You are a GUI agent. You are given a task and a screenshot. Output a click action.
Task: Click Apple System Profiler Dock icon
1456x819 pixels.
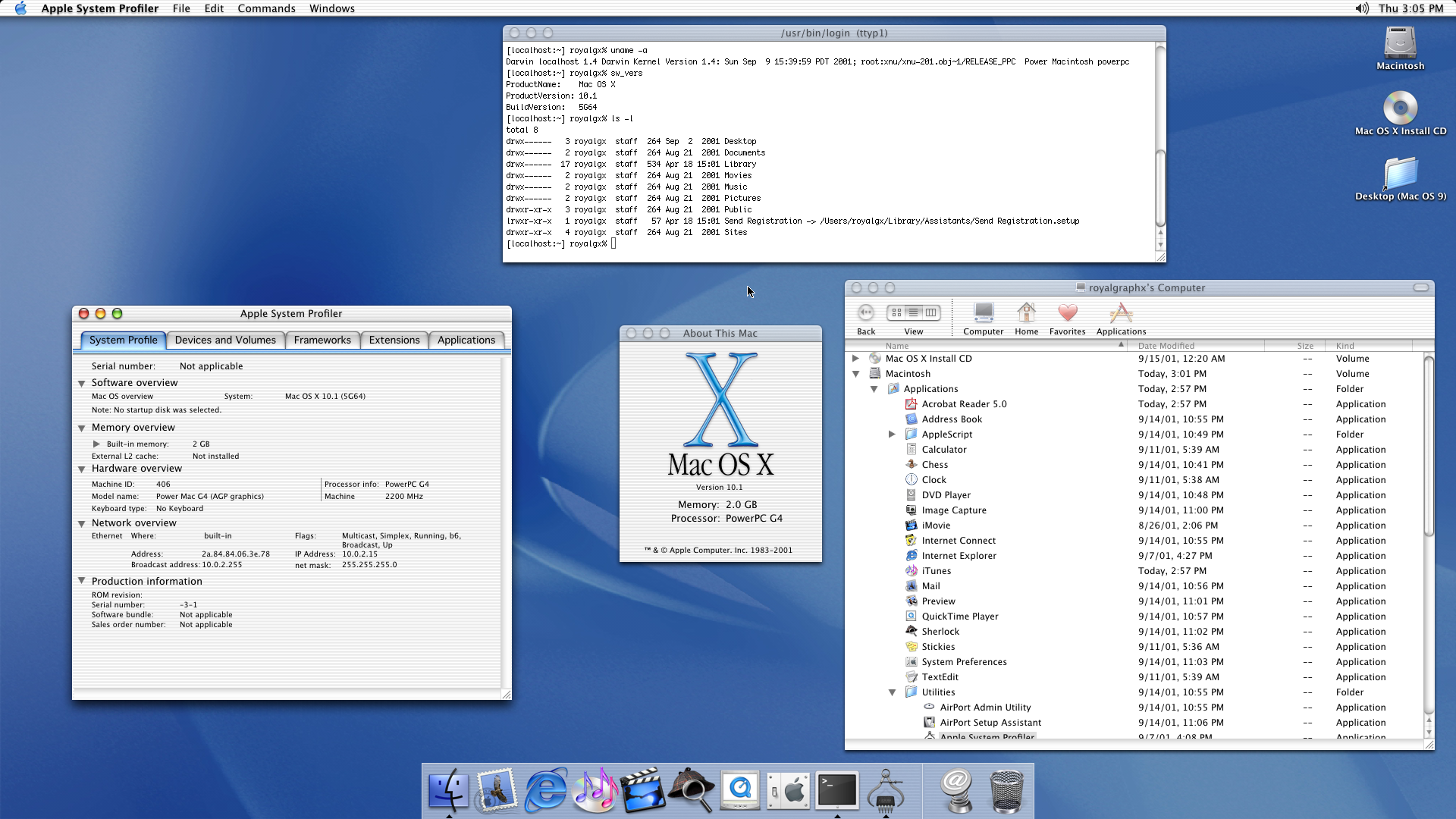[885, 791]
